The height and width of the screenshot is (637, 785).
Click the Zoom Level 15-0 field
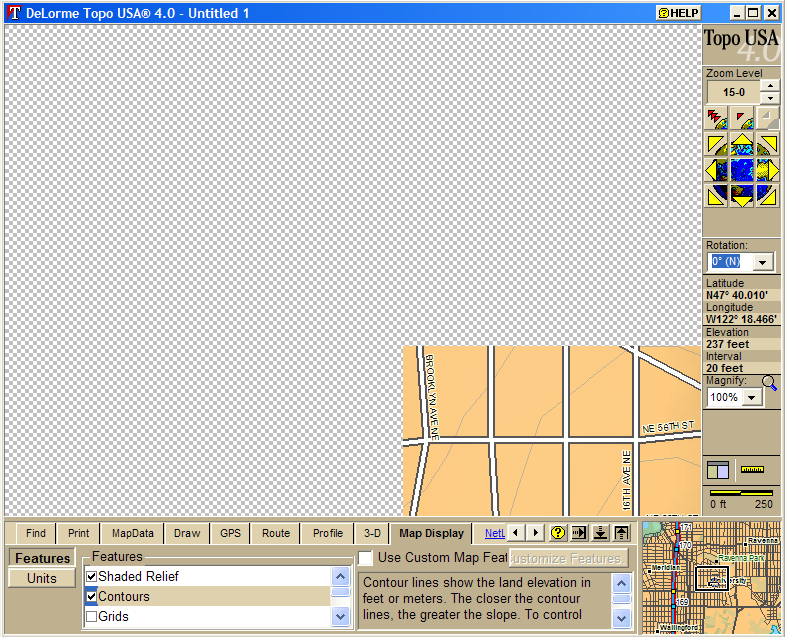(x=734, y=92)
